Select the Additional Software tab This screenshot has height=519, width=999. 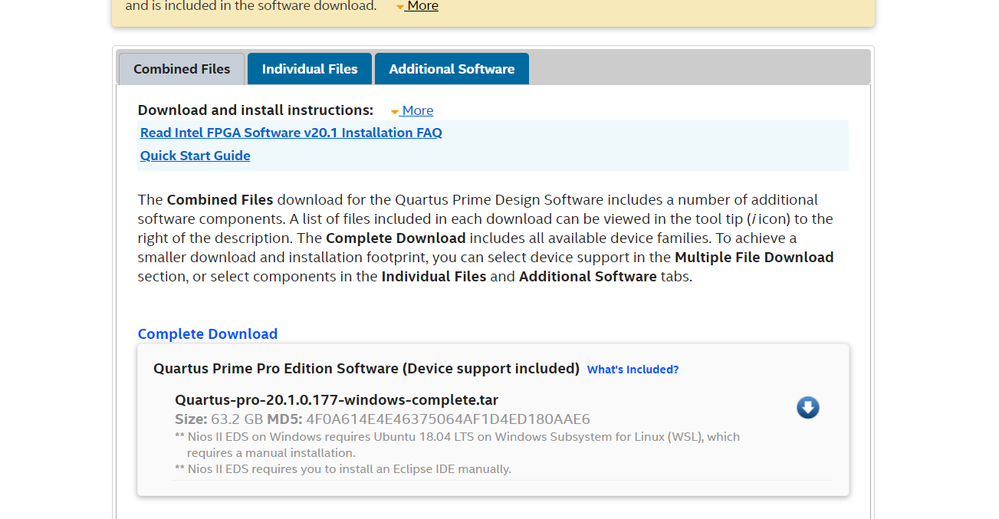[452, 69]
